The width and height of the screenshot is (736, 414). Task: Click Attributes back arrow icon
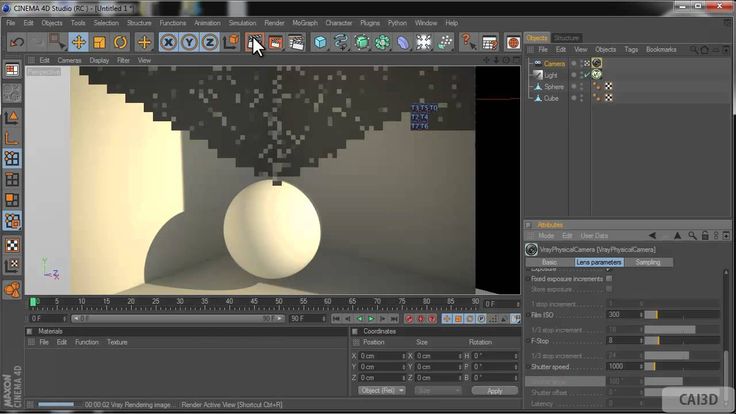pyautogui.click(x=652, y=236)
